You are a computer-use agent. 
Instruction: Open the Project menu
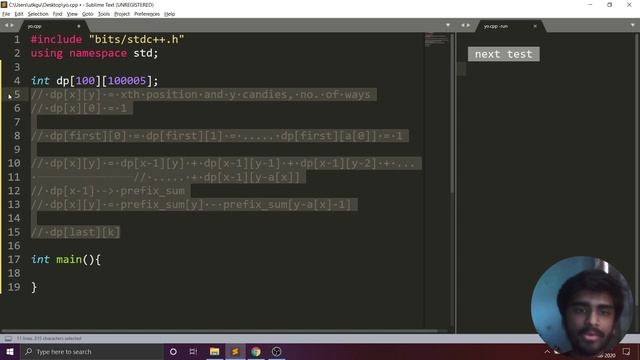tap(122, 14)
